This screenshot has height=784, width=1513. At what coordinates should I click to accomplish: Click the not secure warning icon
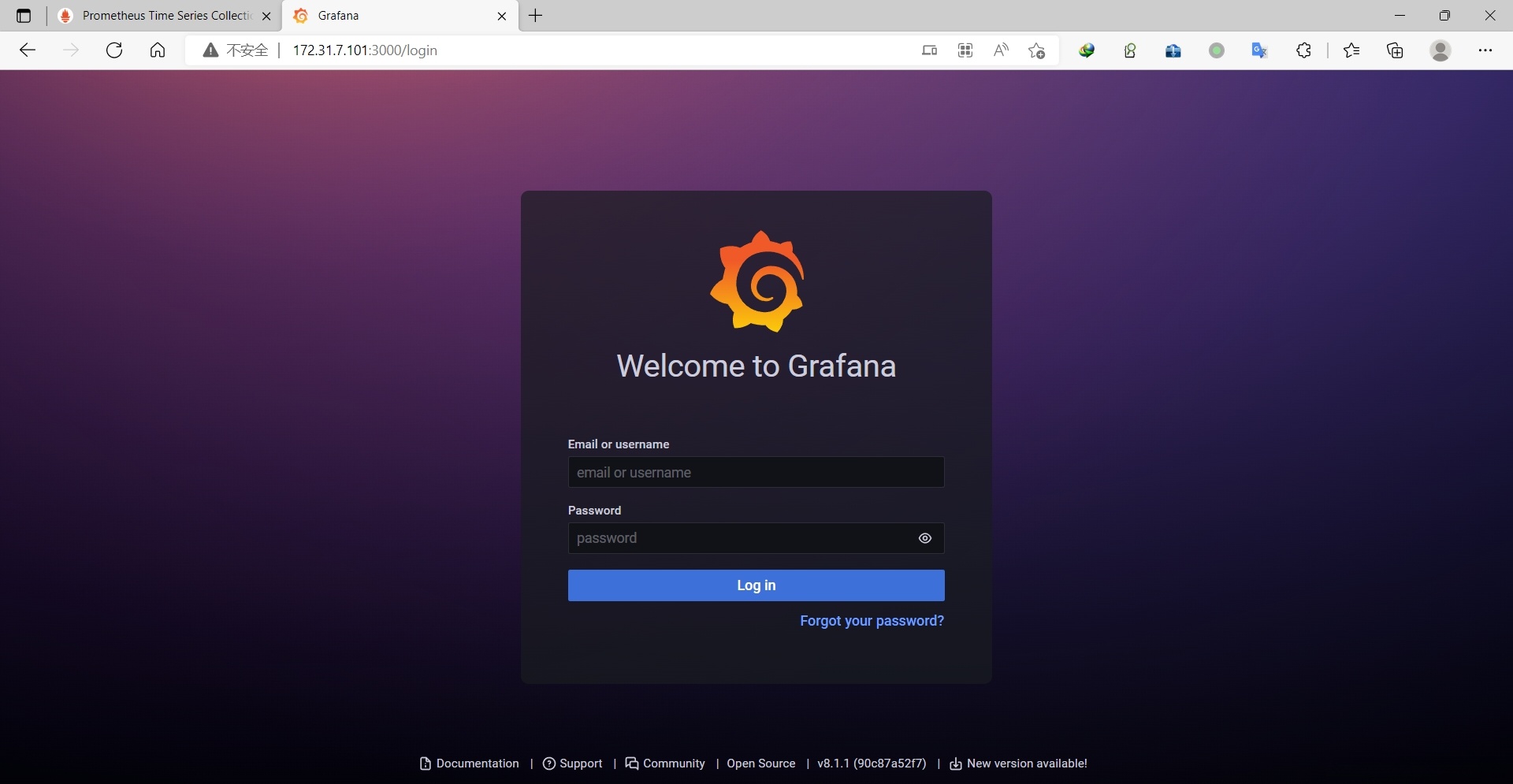coord(210,50)
